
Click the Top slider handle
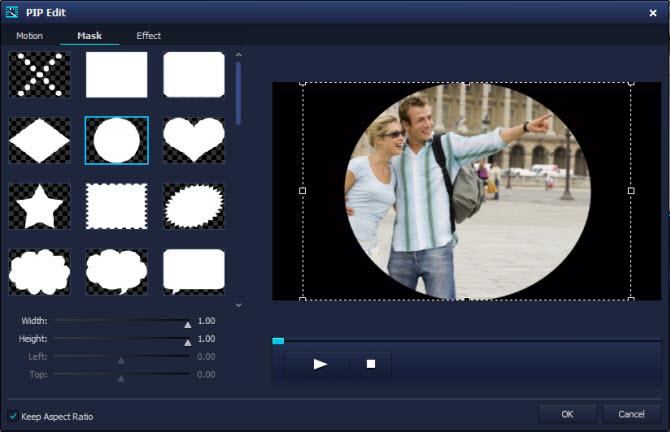pos(121,379)
